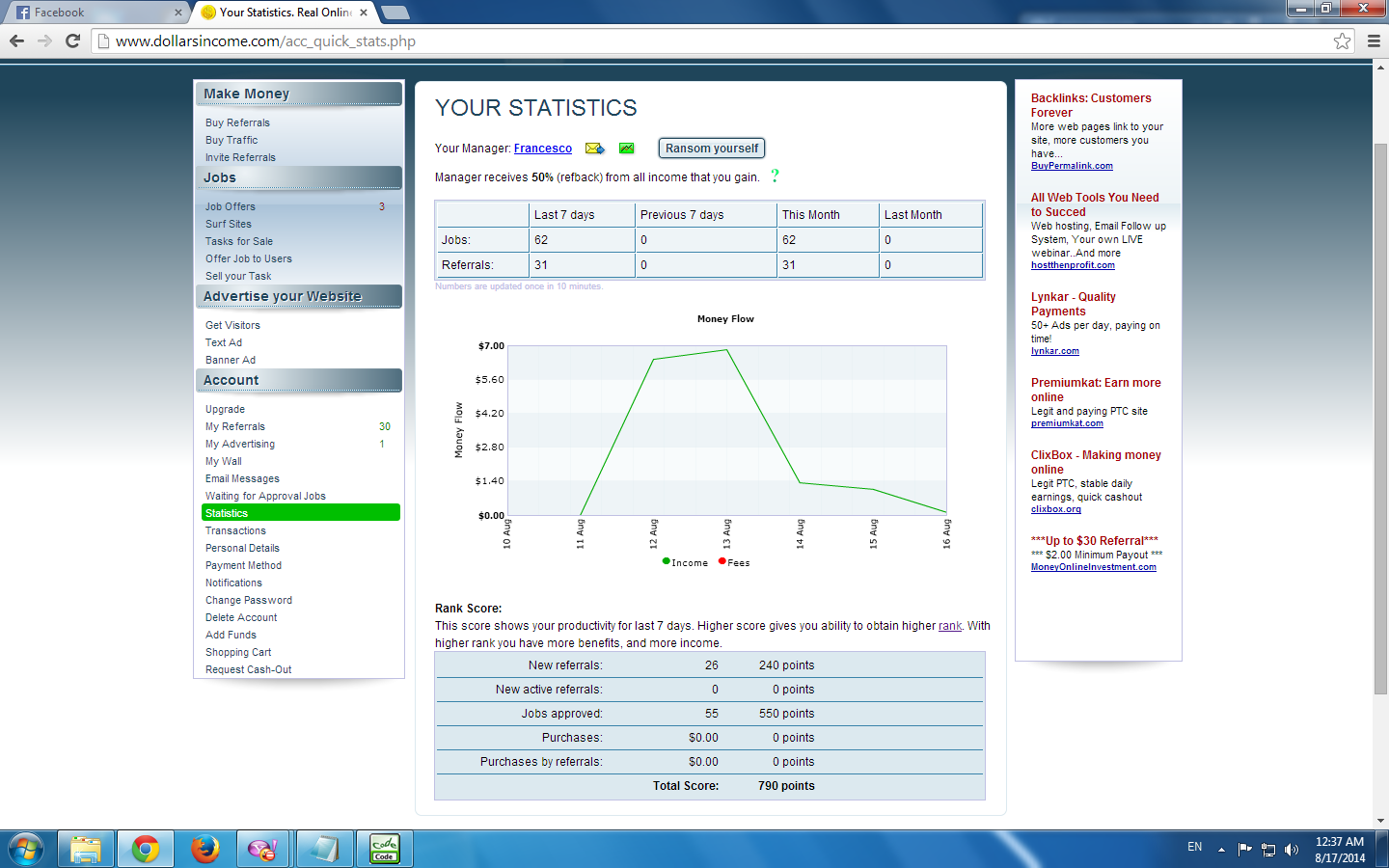The height and width of the screenshot is (868, 1389).
Task: Go to My Wall
Action: (224, 461)
